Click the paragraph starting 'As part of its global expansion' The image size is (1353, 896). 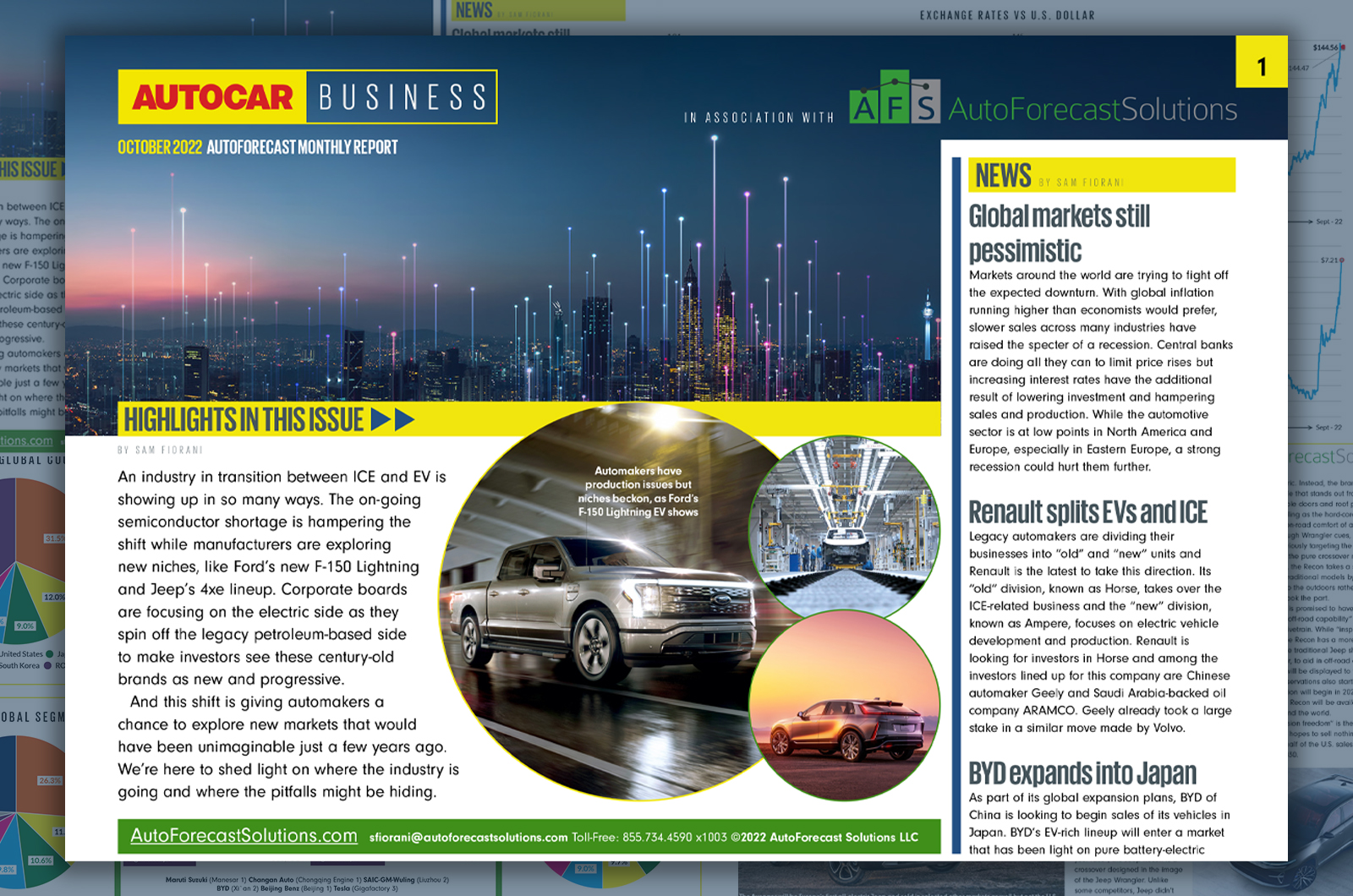point(1099,823)
